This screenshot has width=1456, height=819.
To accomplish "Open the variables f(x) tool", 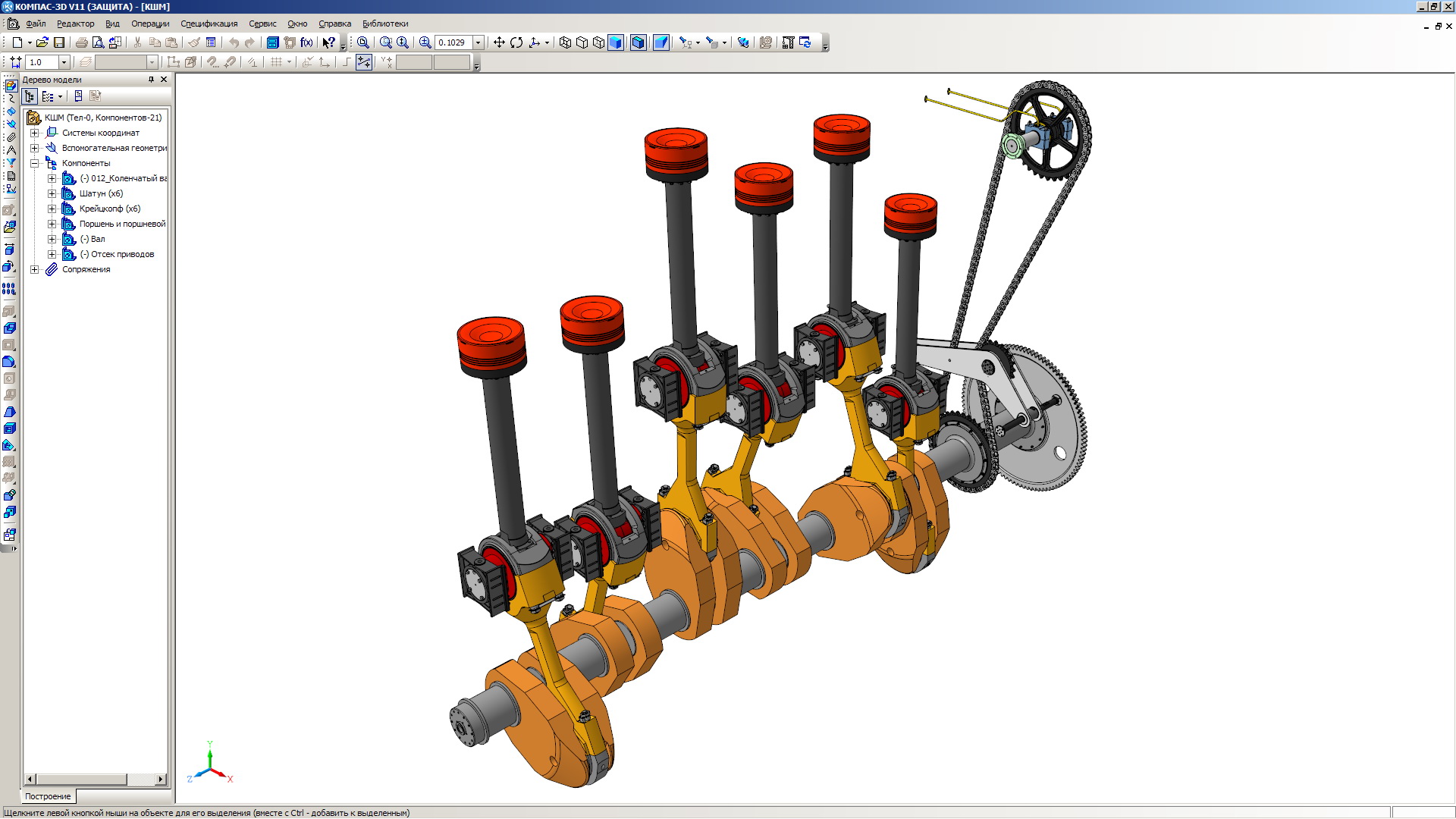I will pos(306,42).
